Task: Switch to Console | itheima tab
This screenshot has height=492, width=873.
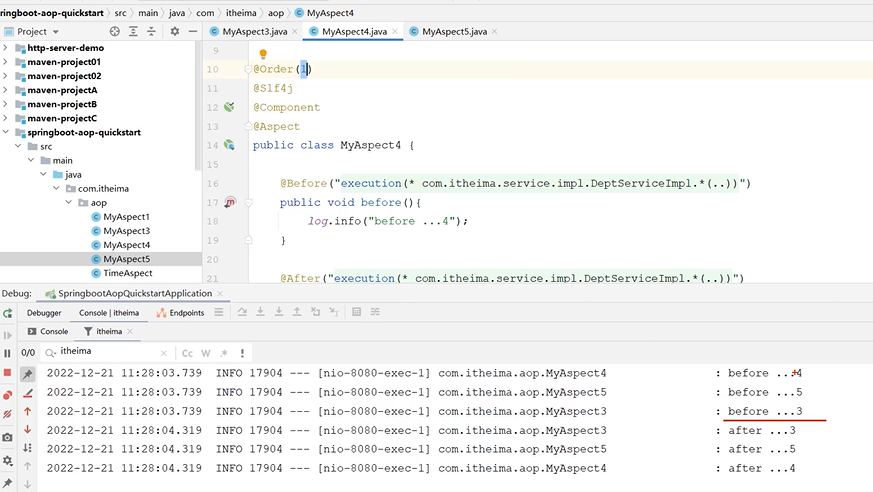Action: [x=109, y=313]
